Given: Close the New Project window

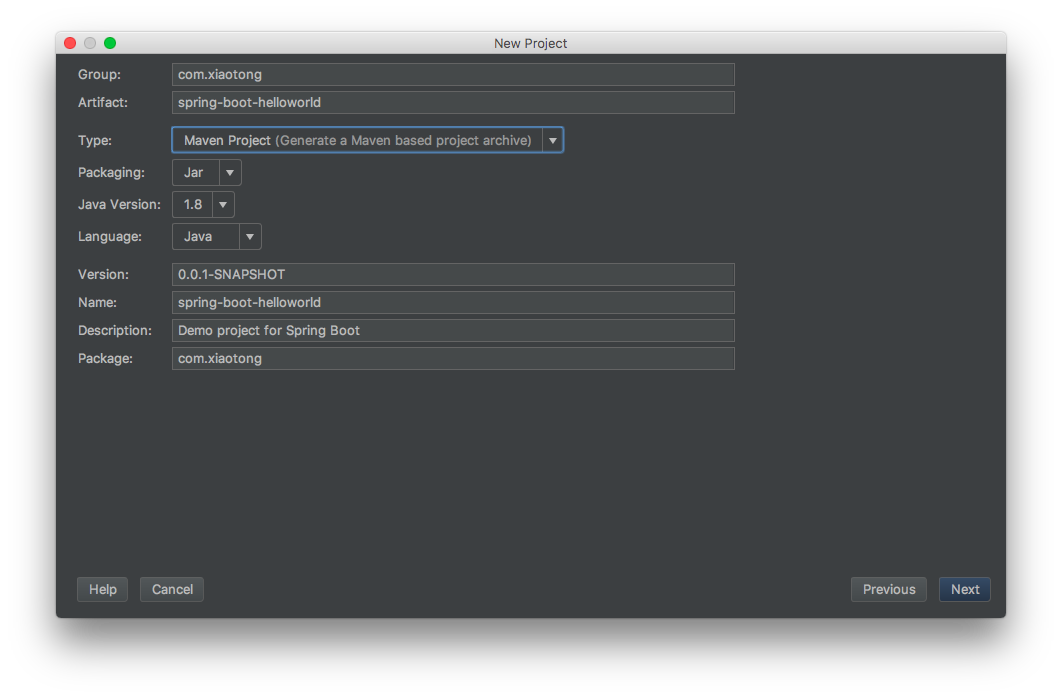Looking at the screenshot, I should 70,43.
